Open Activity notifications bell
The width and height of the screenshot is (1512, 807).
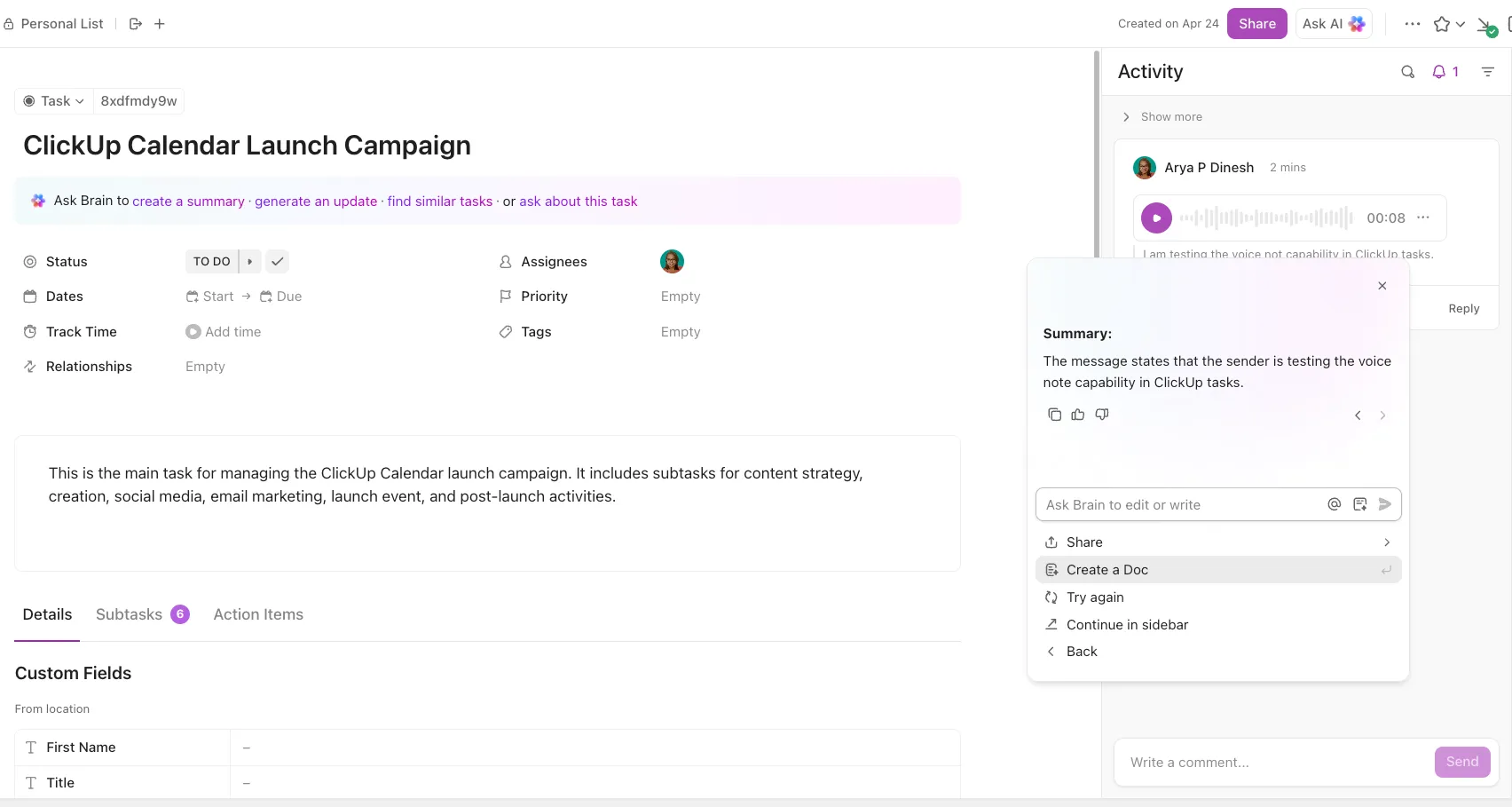click(x=1445, y=72)
